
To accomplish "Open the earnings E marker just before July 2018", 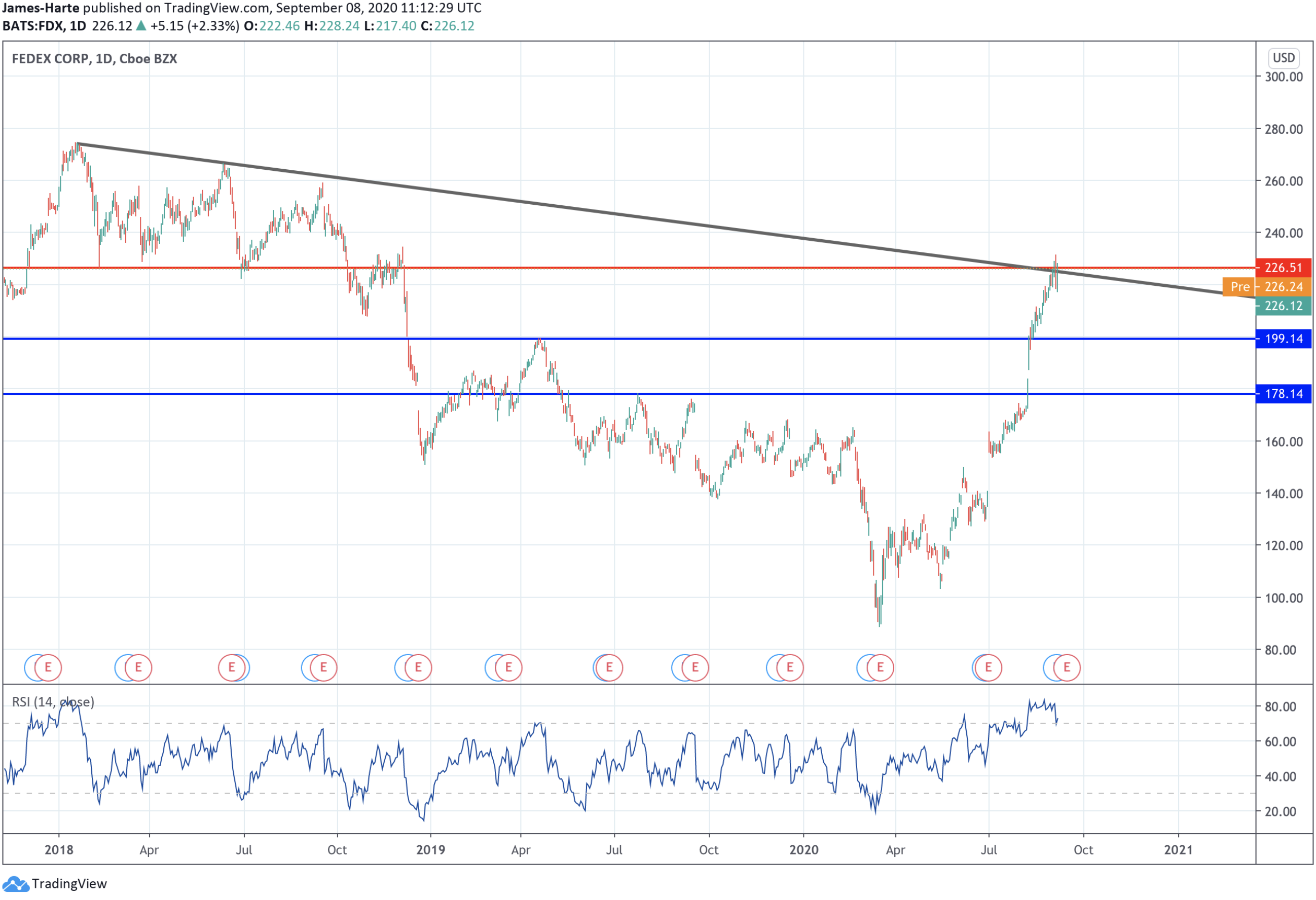I will [x=232, y=667].
